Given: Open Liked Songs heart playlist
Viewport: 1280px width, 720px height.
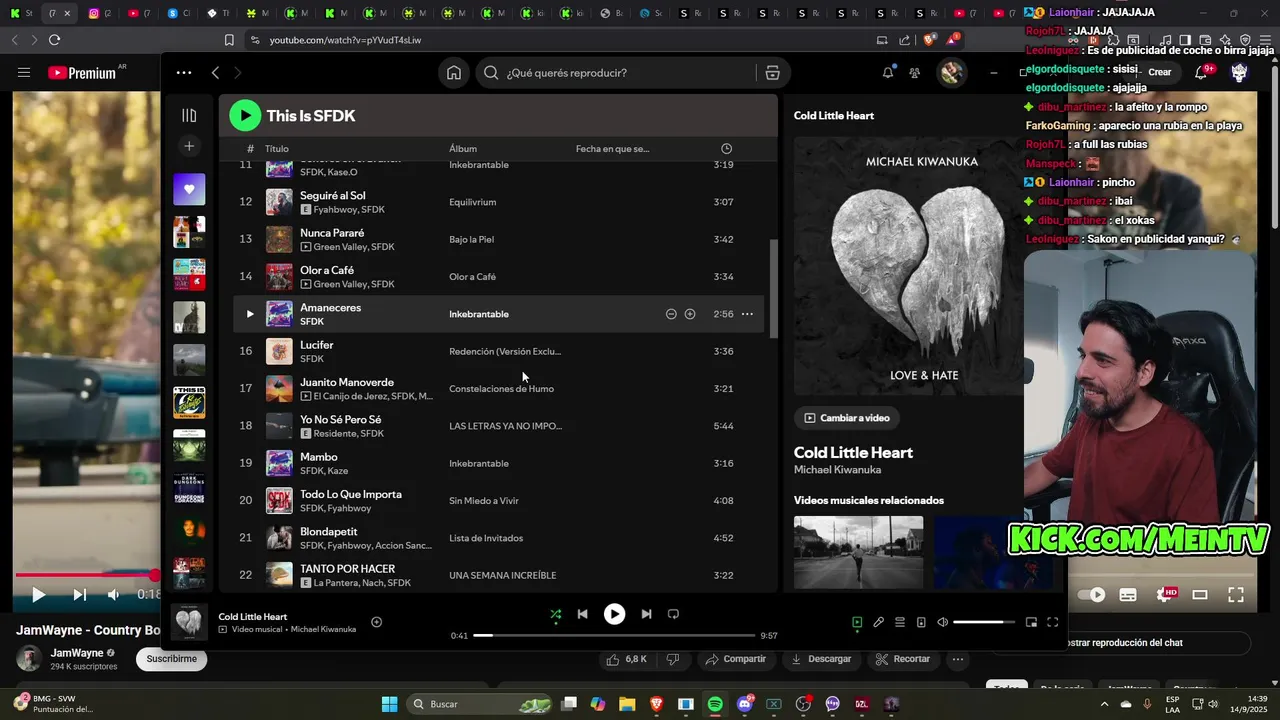Looking at the screenshot, I should (189, 189).
